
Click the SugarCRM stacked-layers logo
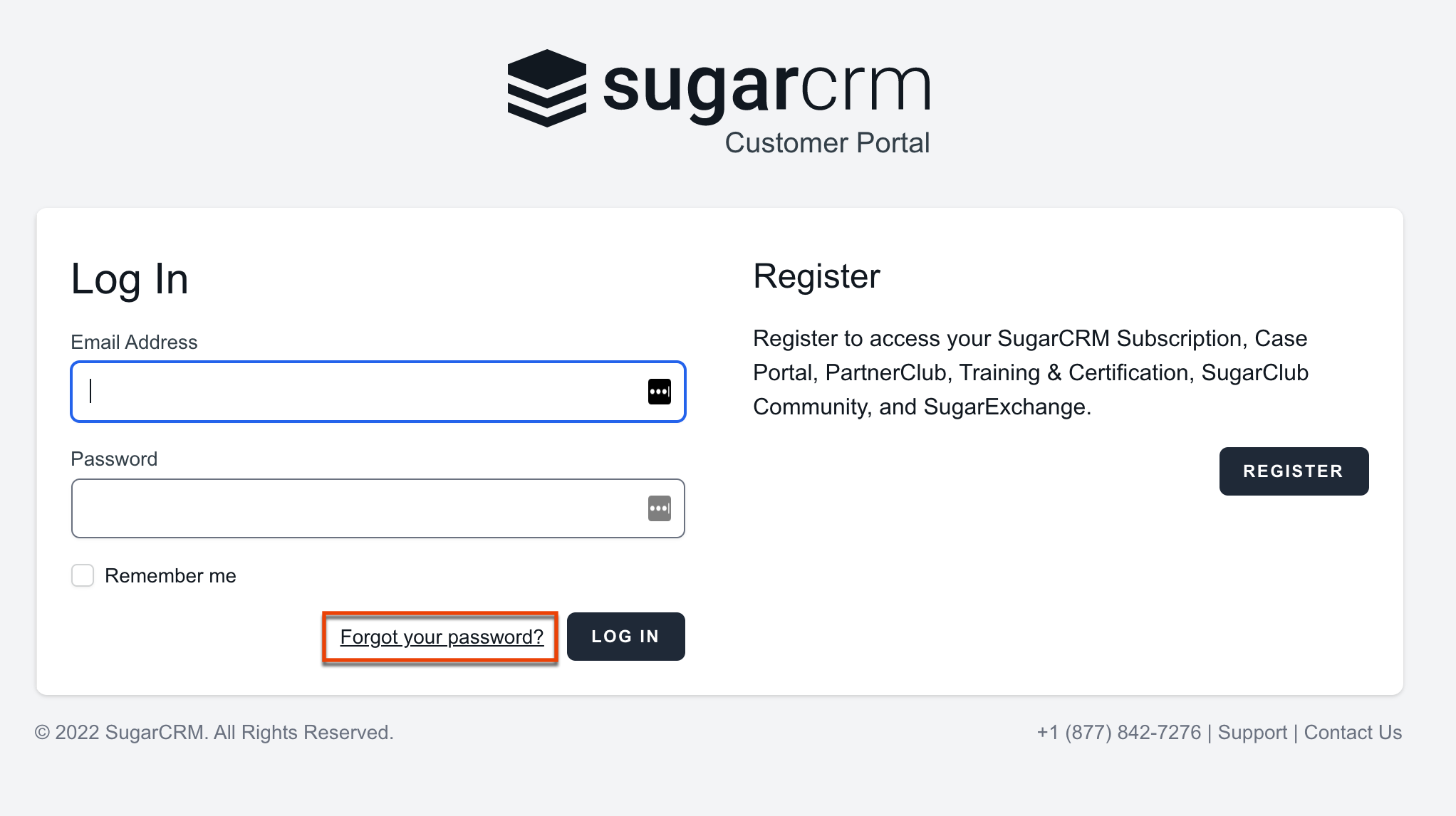pos(546,88)
